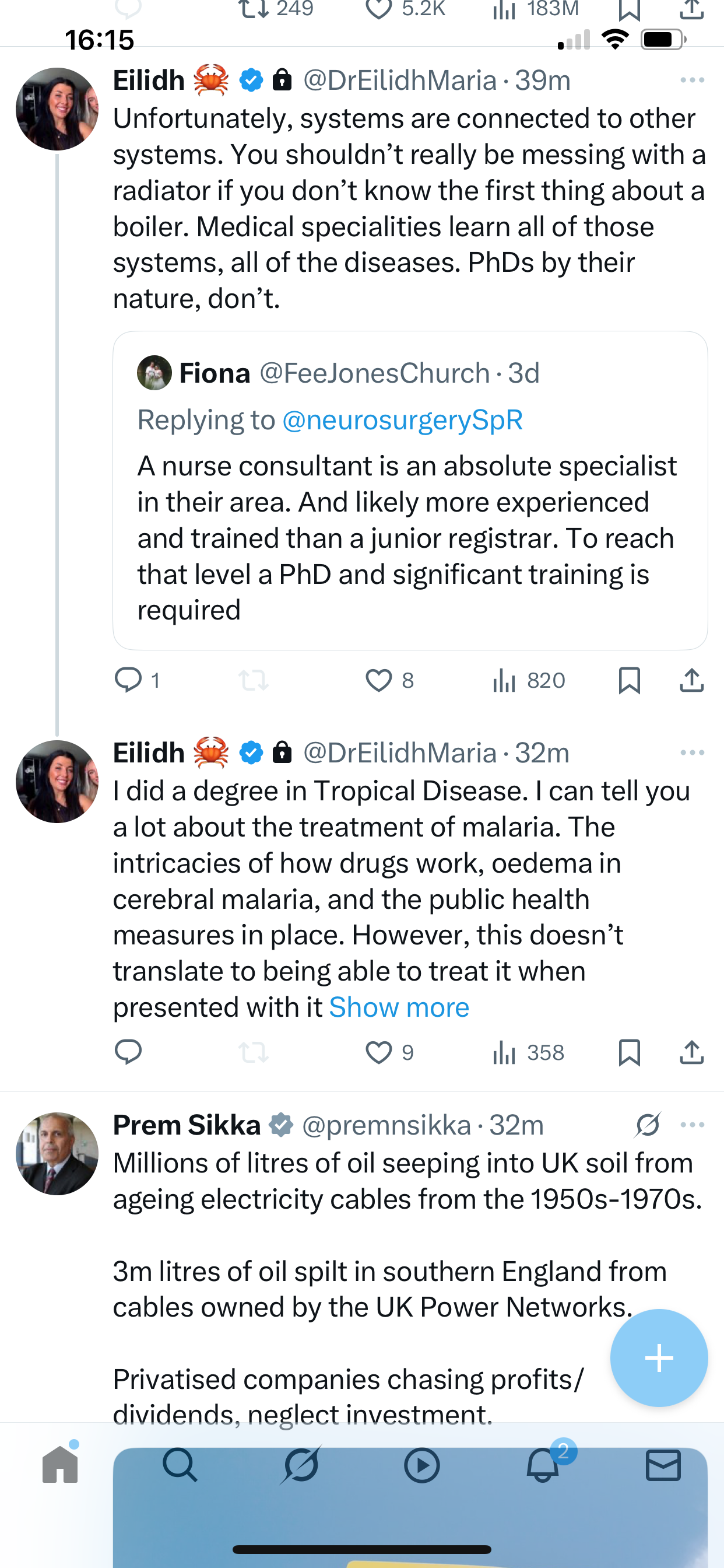
Task: Open Direct Messages envelope
Action: click(663, 1465)
